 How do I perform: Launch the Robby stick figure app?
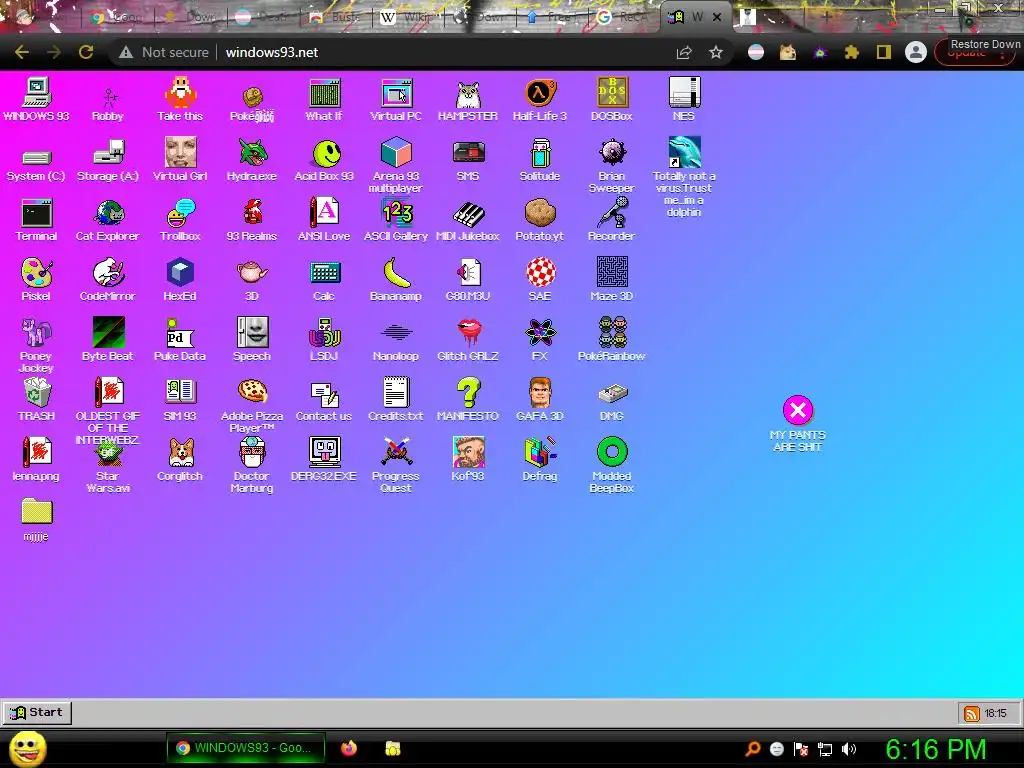(x=108, y=98)
